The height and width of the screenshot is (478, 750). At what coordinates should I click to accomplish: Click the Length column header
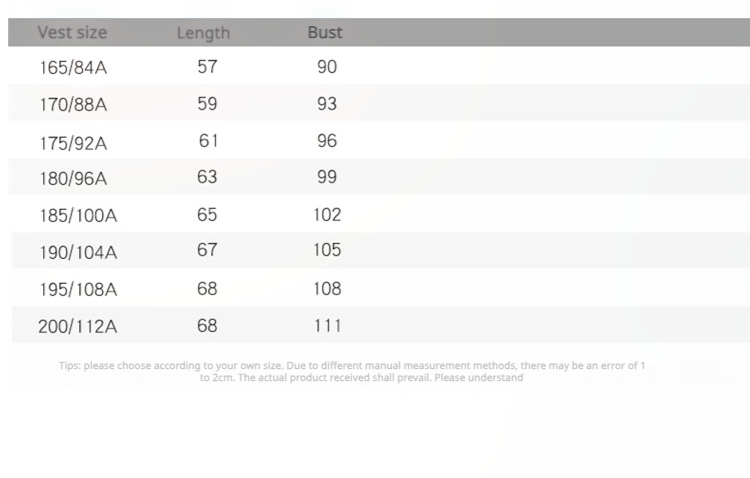click(x=203, y=33)
